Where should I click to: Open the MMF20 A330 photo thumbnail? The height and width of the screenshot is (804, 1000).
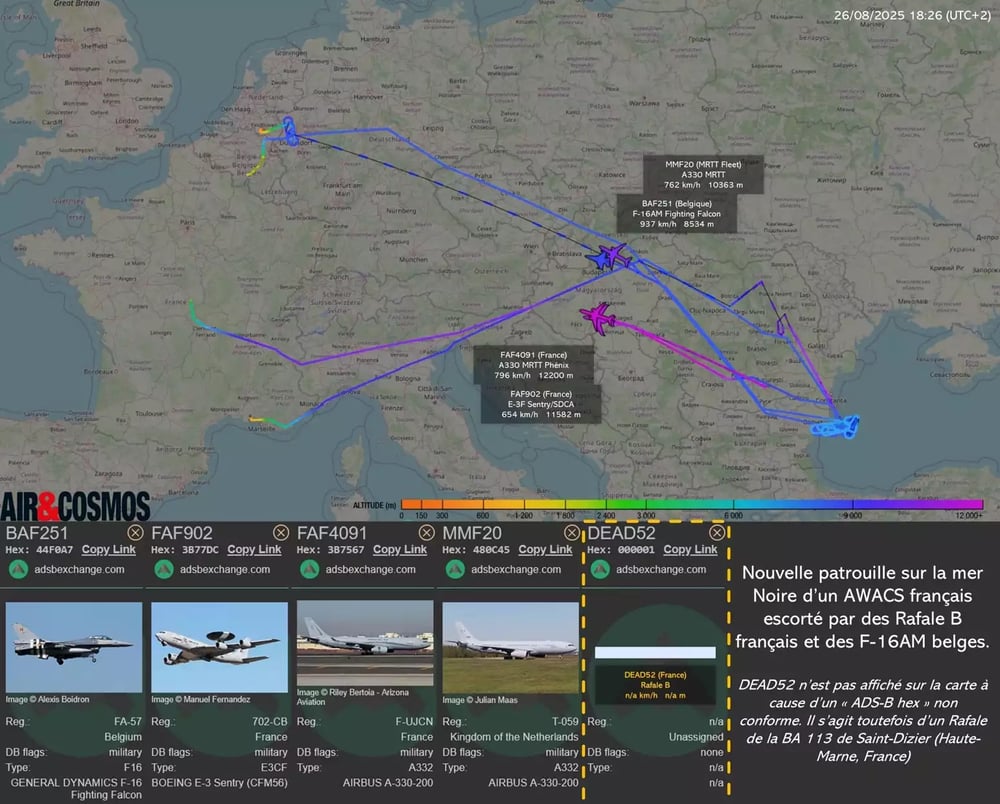pyautogui.click(x=510, y=648)
